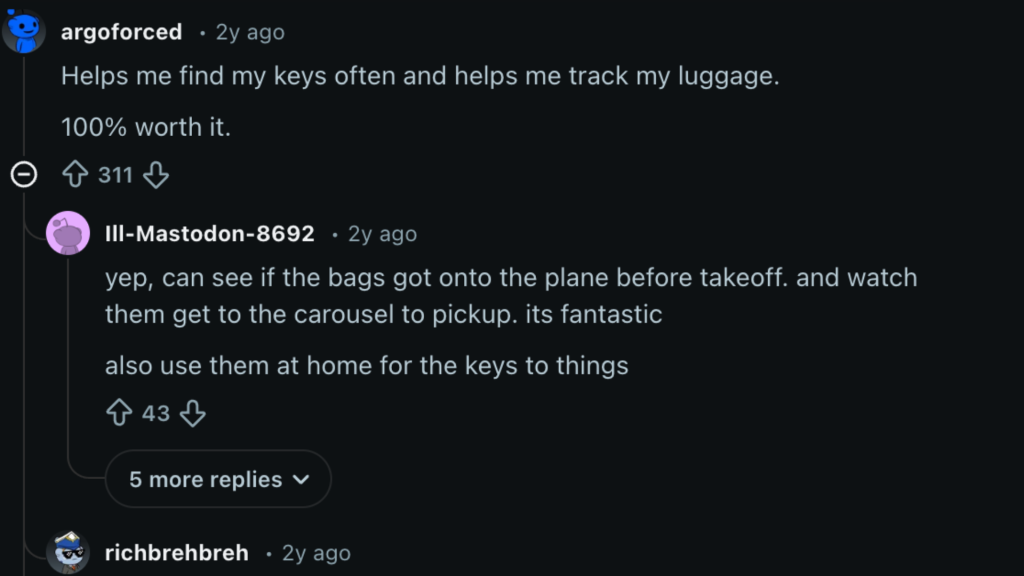Open argoforced's profile via username

pos(120,30)
